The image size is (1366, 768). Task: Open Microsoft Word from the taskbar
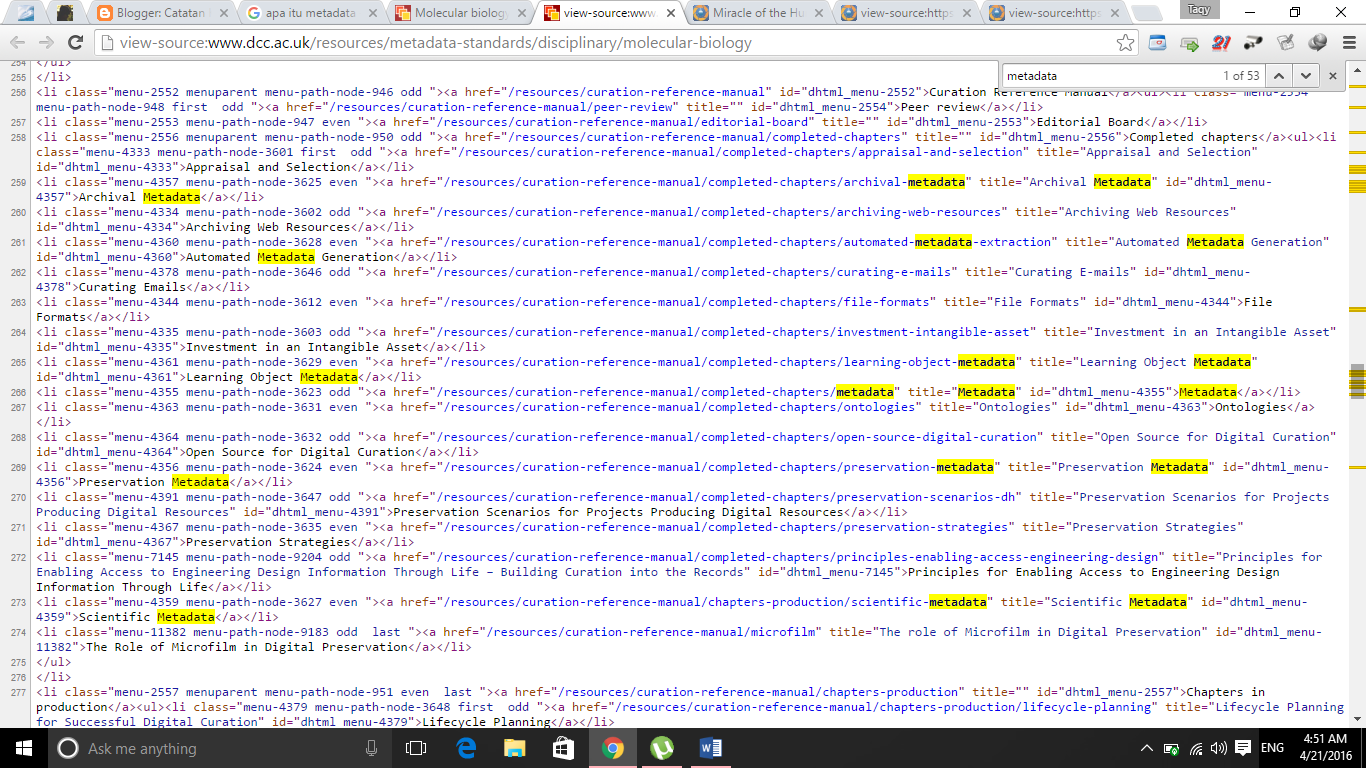tap(711, 747)
